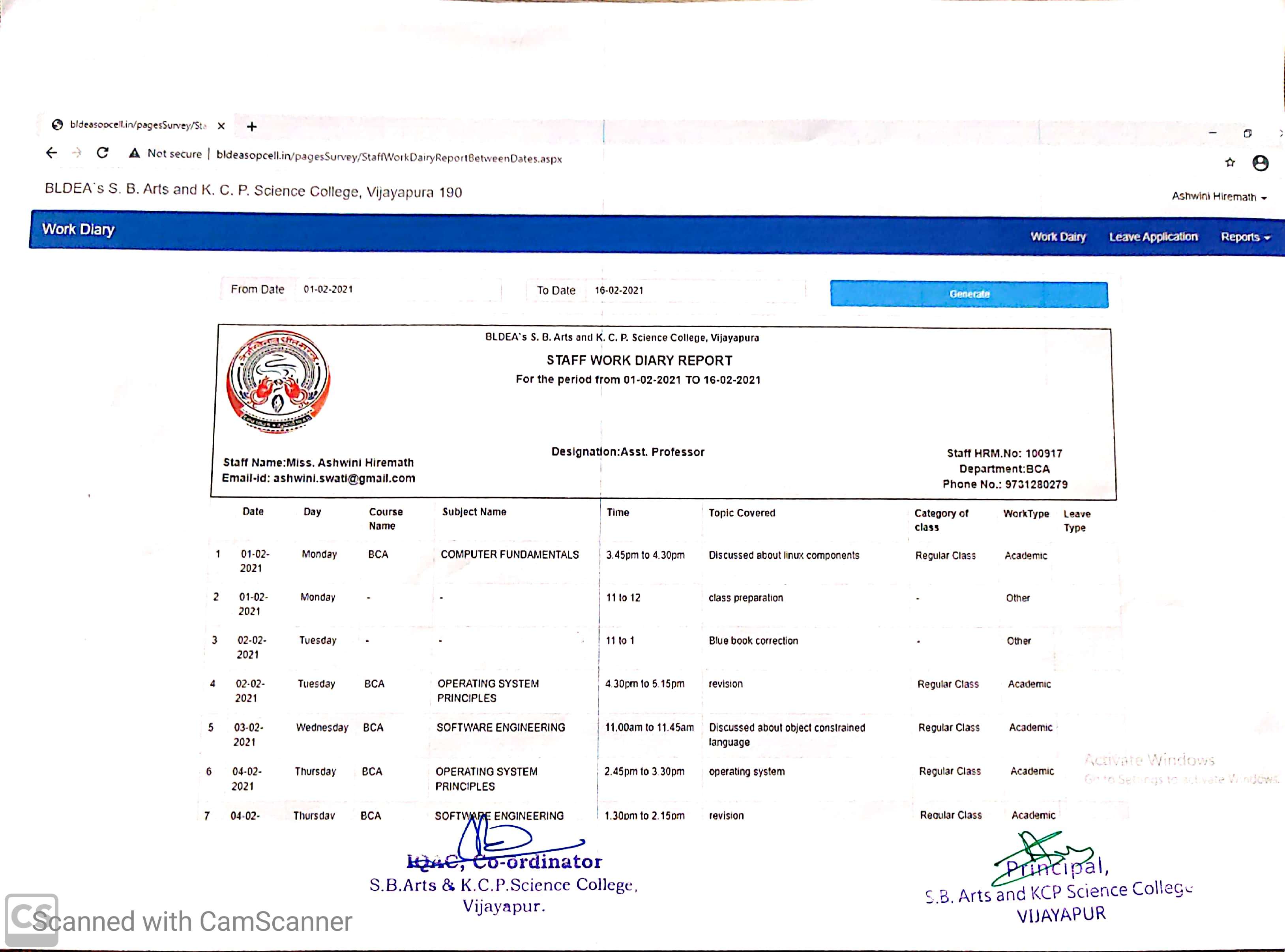The image size is (1285, 952).
Task: Bookmark page using the star icon
Action: 1230,163
